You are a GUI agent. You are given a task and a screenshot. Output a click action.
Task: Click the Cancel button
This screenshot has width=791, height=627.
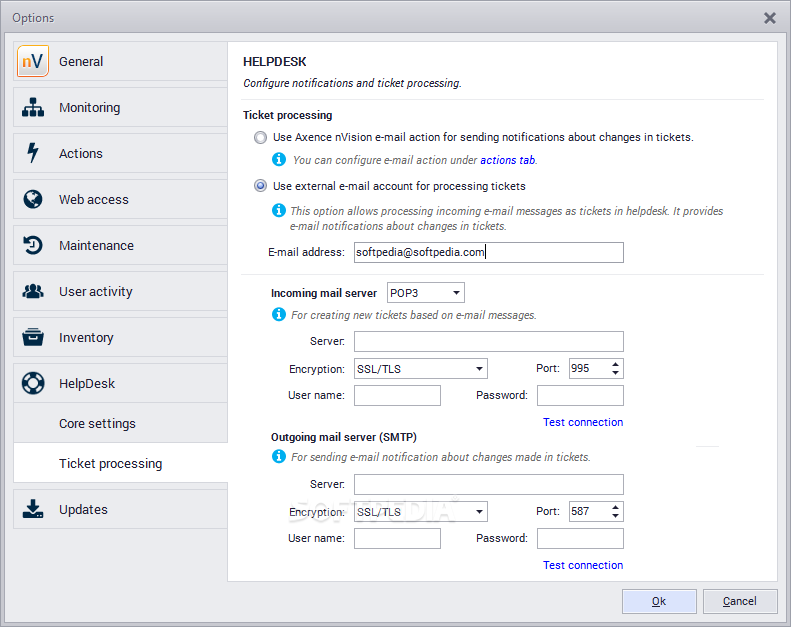click(x=740, y=601)
